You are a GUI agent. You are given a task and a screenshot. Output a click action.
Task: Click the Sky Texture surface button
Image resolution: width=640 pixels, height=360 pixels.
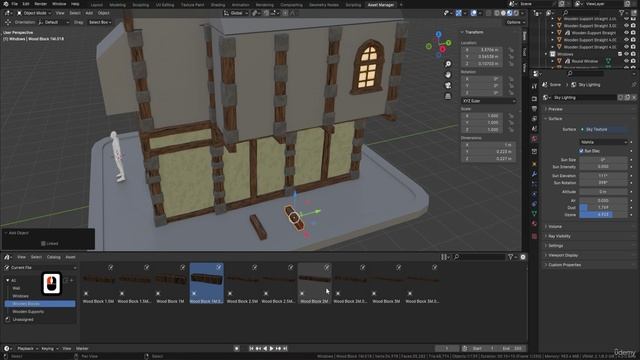click(x=603, y=129)
